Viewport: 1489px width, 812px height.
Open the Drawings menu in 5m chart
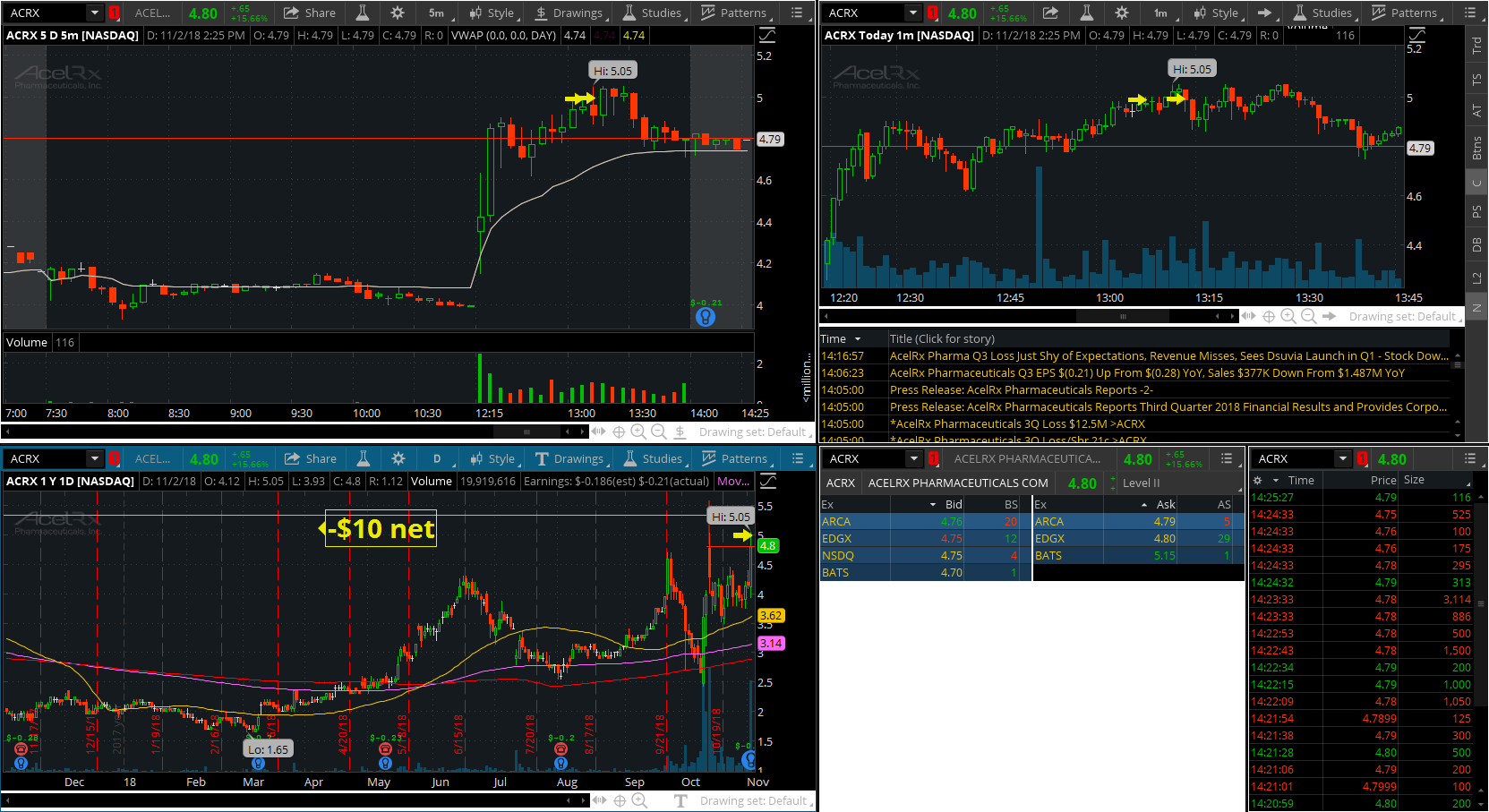(x=570, y=13)
